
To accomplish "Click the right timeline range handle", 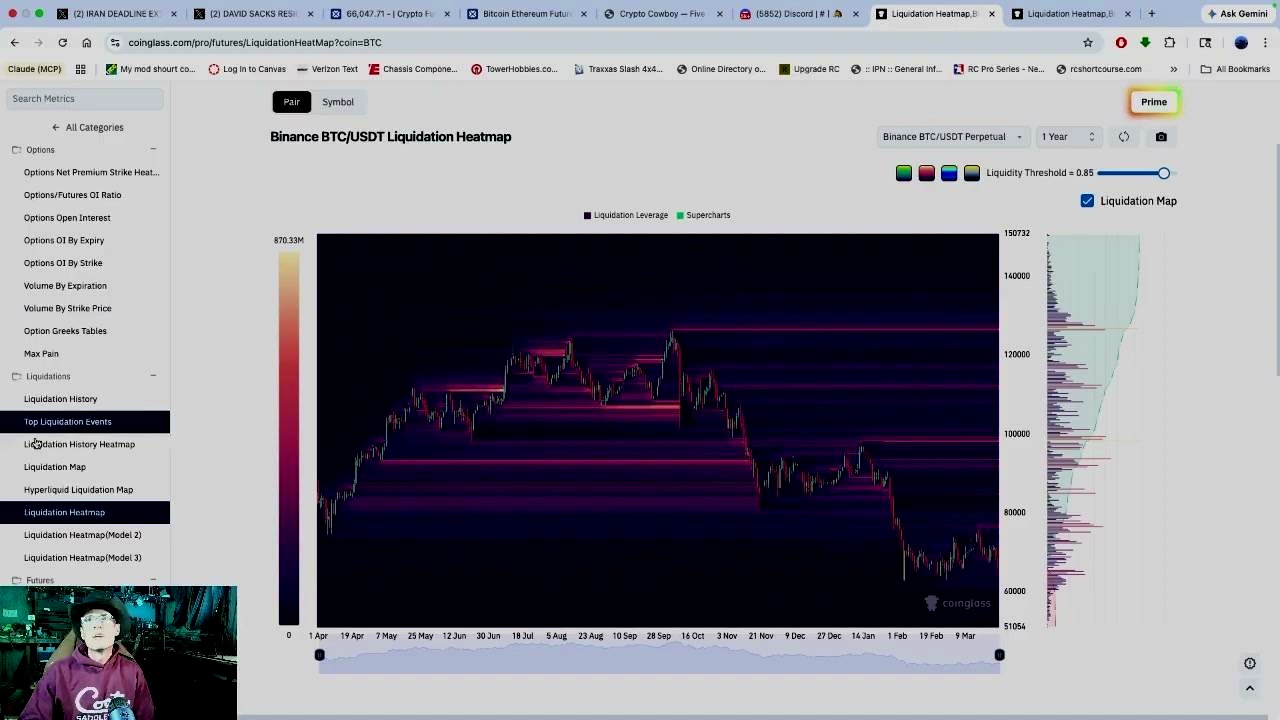I will (998, 656).
